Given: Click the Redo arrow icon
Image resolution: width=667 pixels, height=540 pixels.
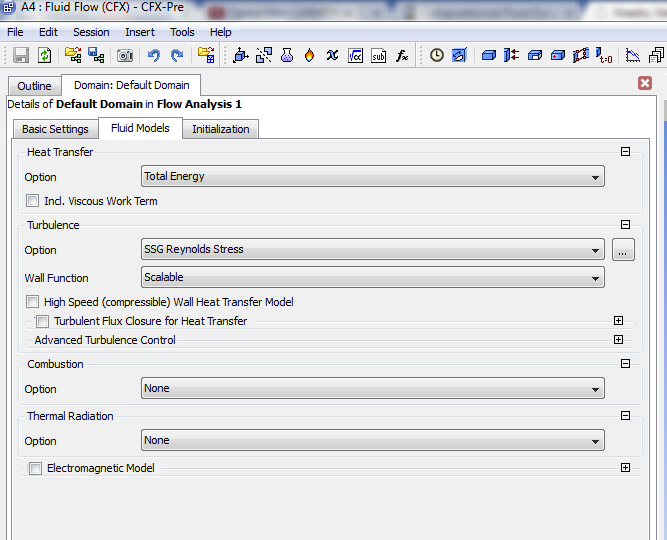Looking at the screenshot, I should click(x=177, y=55).
